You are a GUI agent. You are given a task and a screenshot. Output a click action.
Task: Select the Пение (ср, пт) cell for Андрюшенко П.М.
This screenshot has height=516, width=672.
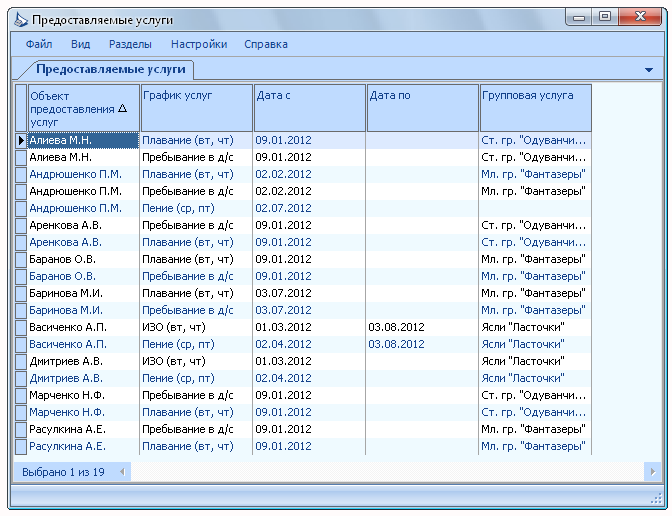[196, 209]
